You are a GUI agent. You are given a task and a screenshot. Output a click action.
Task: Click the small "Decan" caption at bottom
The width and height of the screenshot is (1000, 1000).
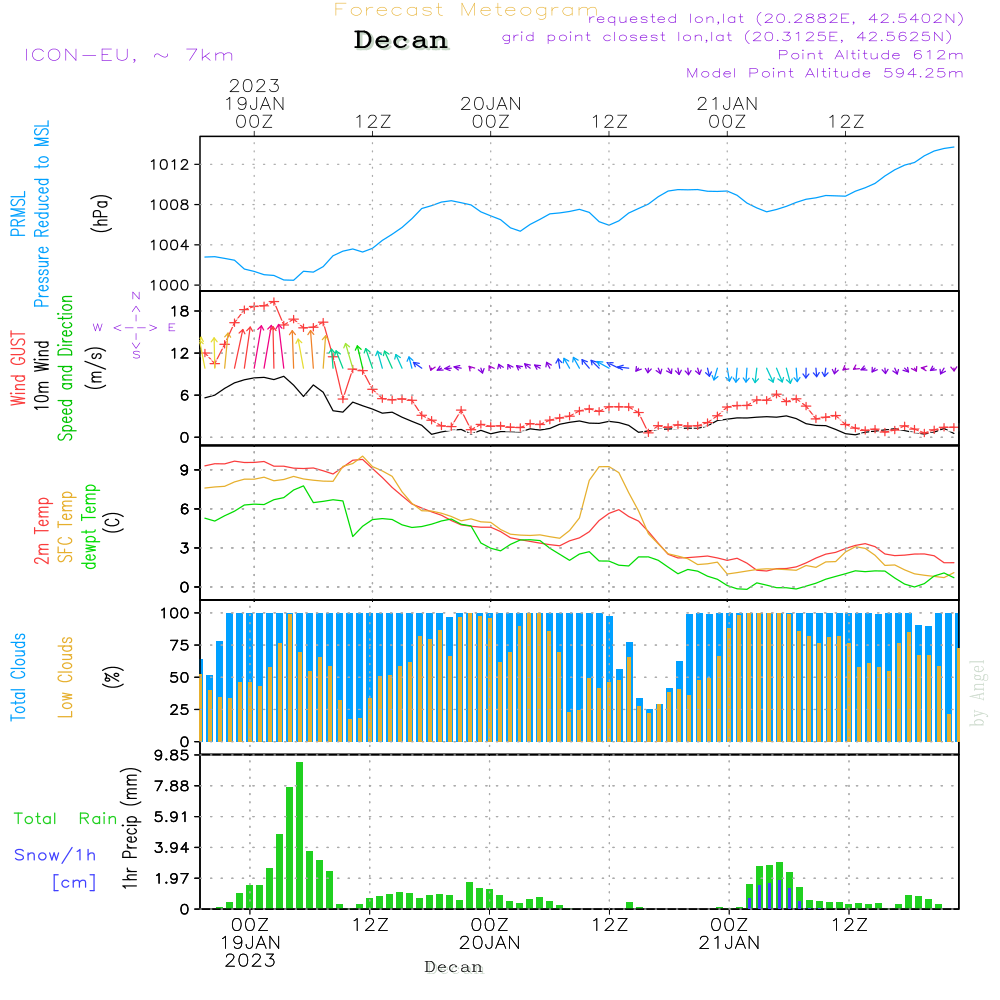(x=453, y=967)
